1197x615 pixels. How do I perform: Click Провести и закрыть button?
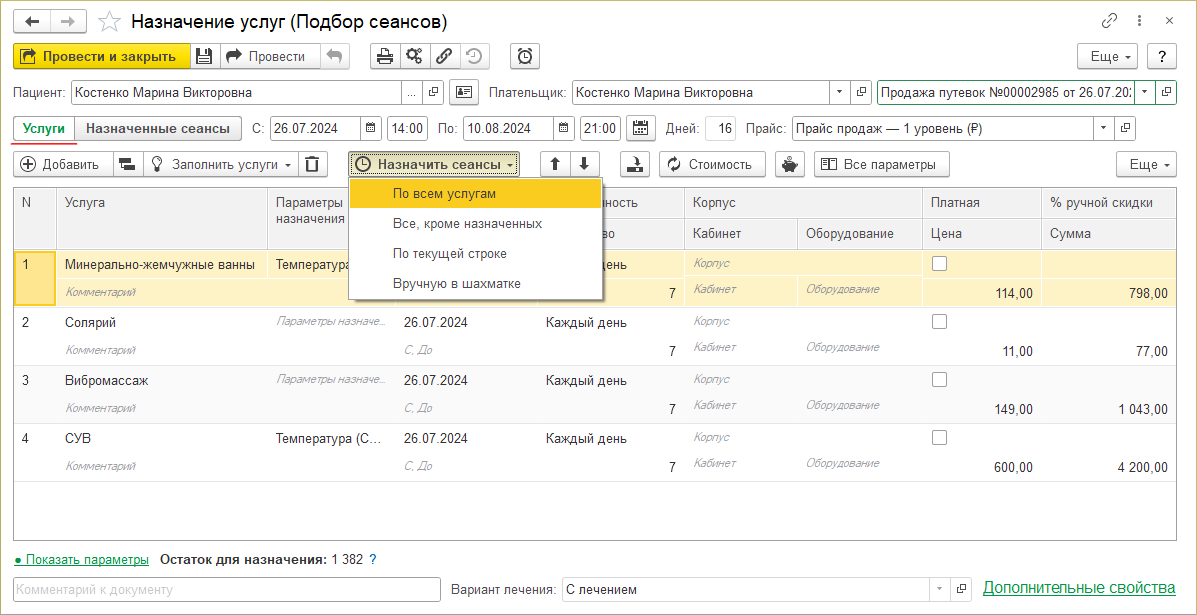click(x=102, y=56)
